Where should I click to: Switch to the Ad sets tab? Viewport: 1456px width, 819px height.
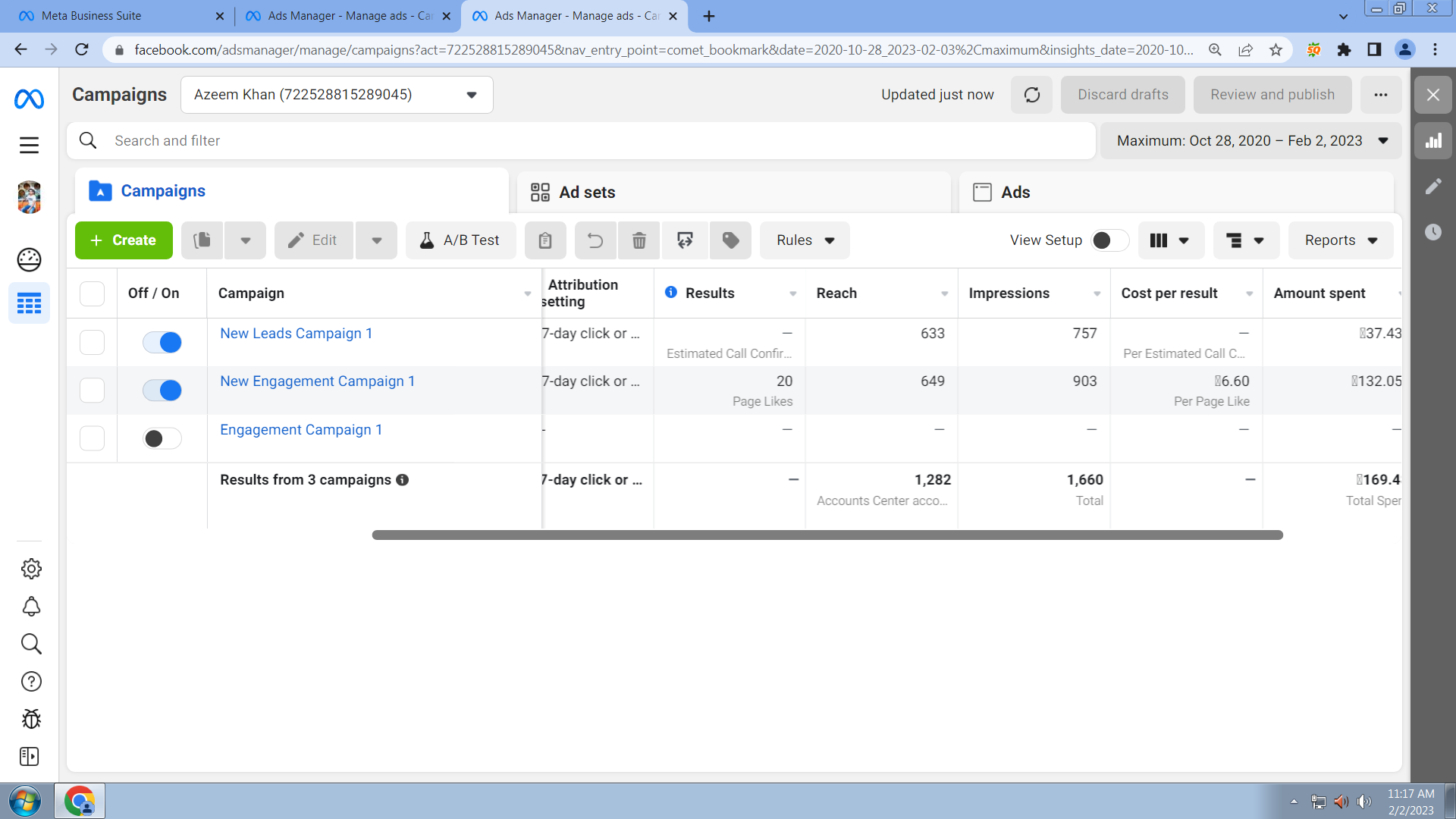pyautogui.click(x=586, y=193)
